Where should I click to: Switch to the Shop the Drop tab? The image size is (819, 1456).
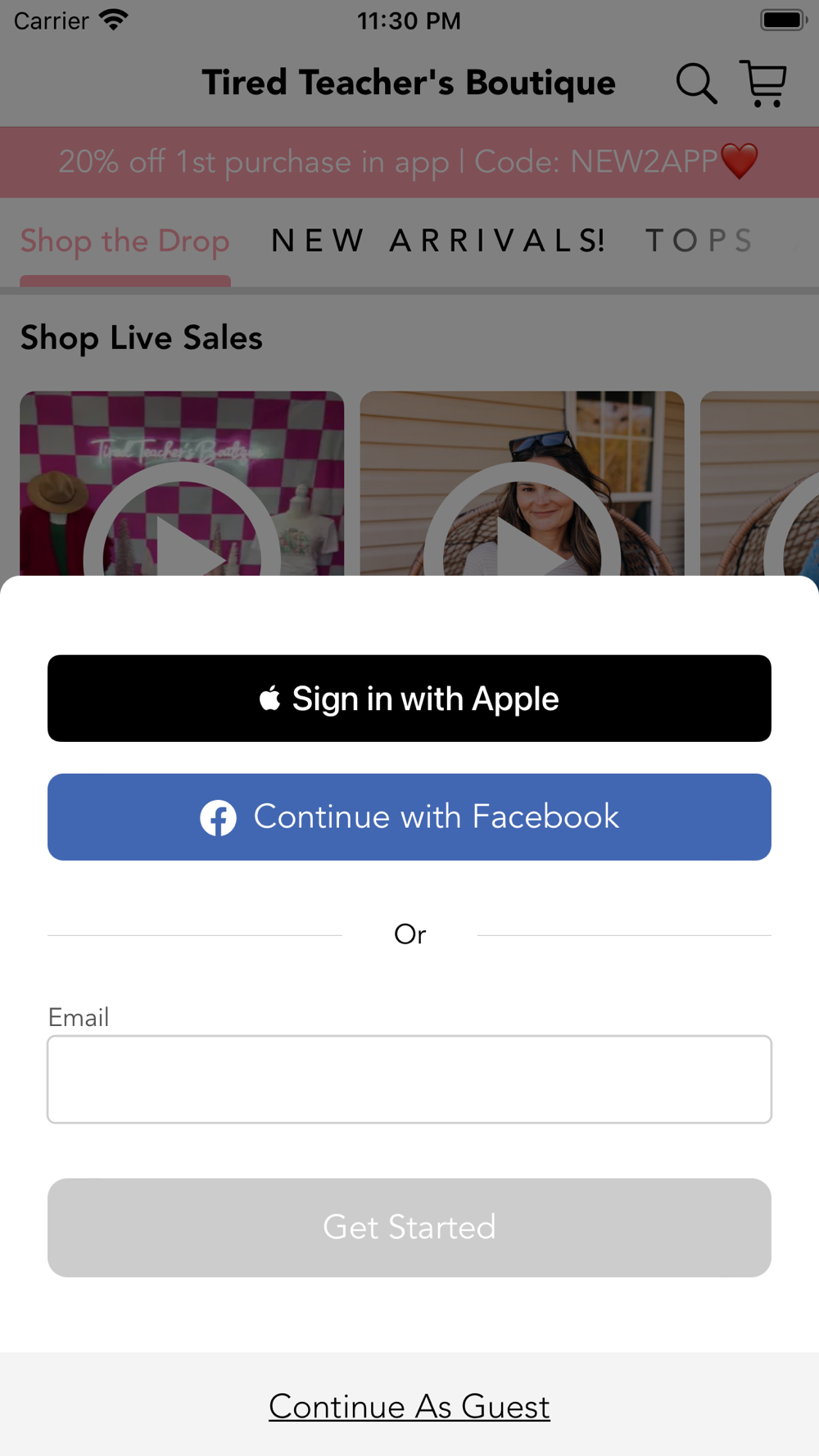click(125, 242)
